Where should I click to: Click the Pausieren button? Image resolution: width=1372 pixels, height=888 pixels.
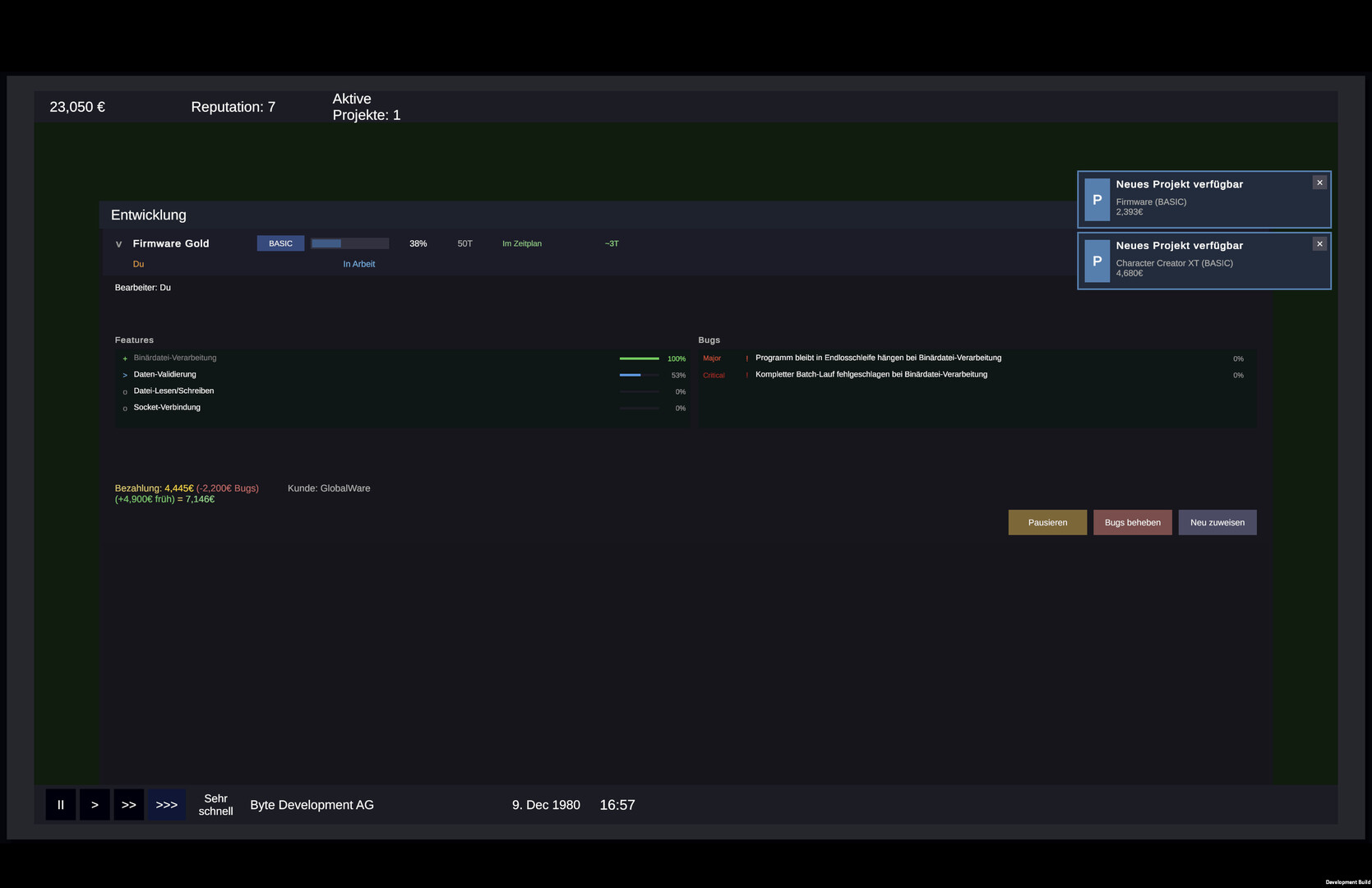click(x=1047, y=523)
